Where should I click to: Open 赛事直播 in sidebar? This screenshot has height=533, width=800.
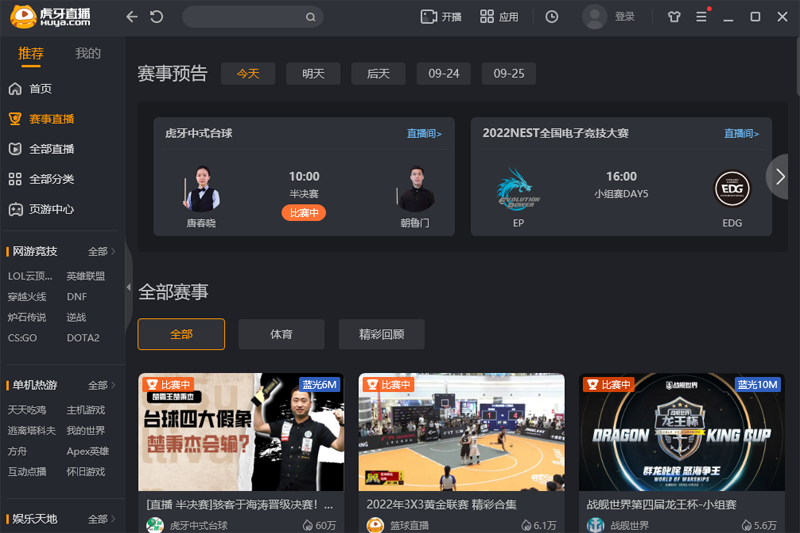[x=42, y=119]
